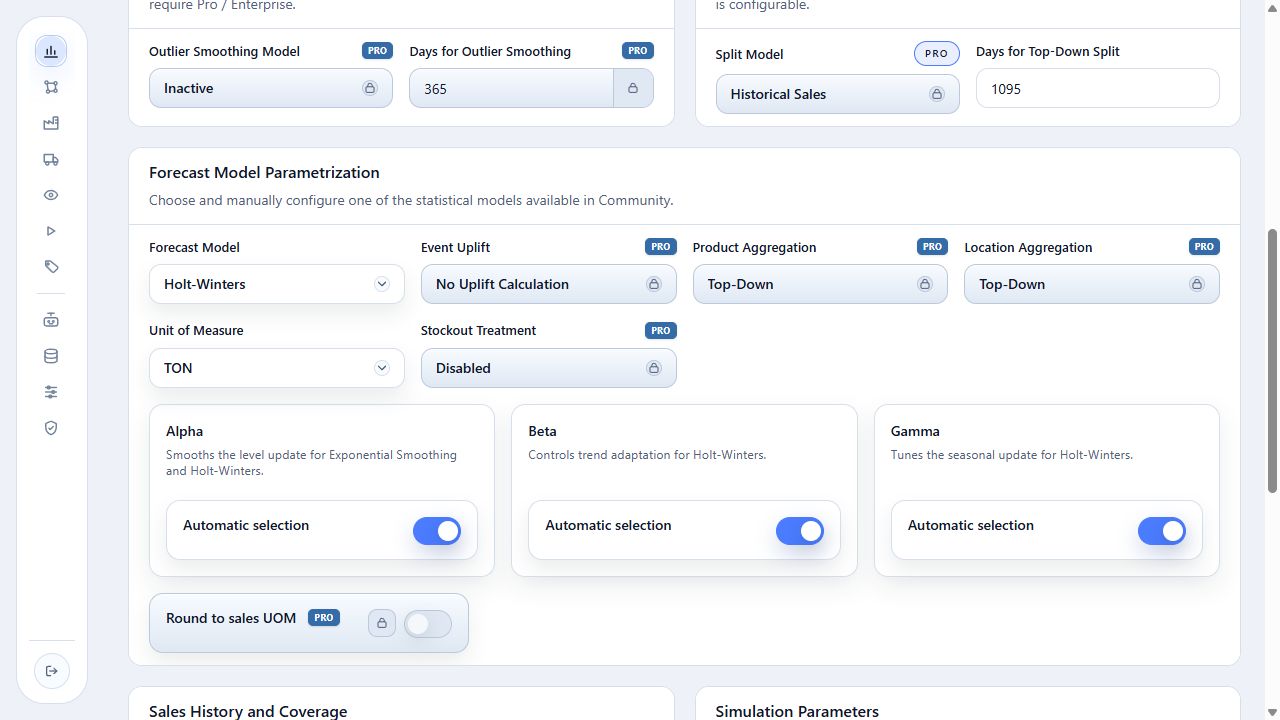Click the Days for Outlier Smoothing 365 field
Viewport: 1280px width, 720px height.
click(511, 88)
